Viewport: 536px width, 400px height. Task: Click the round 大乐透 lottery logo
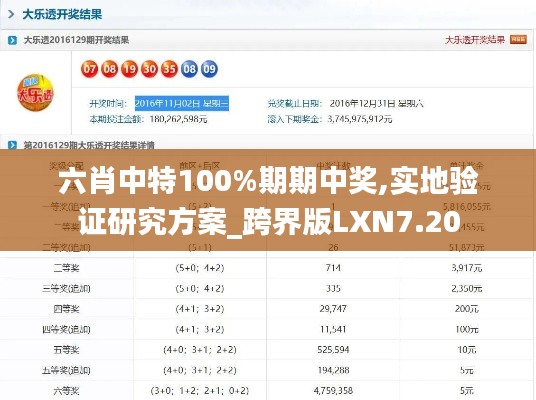coord(36,93)
